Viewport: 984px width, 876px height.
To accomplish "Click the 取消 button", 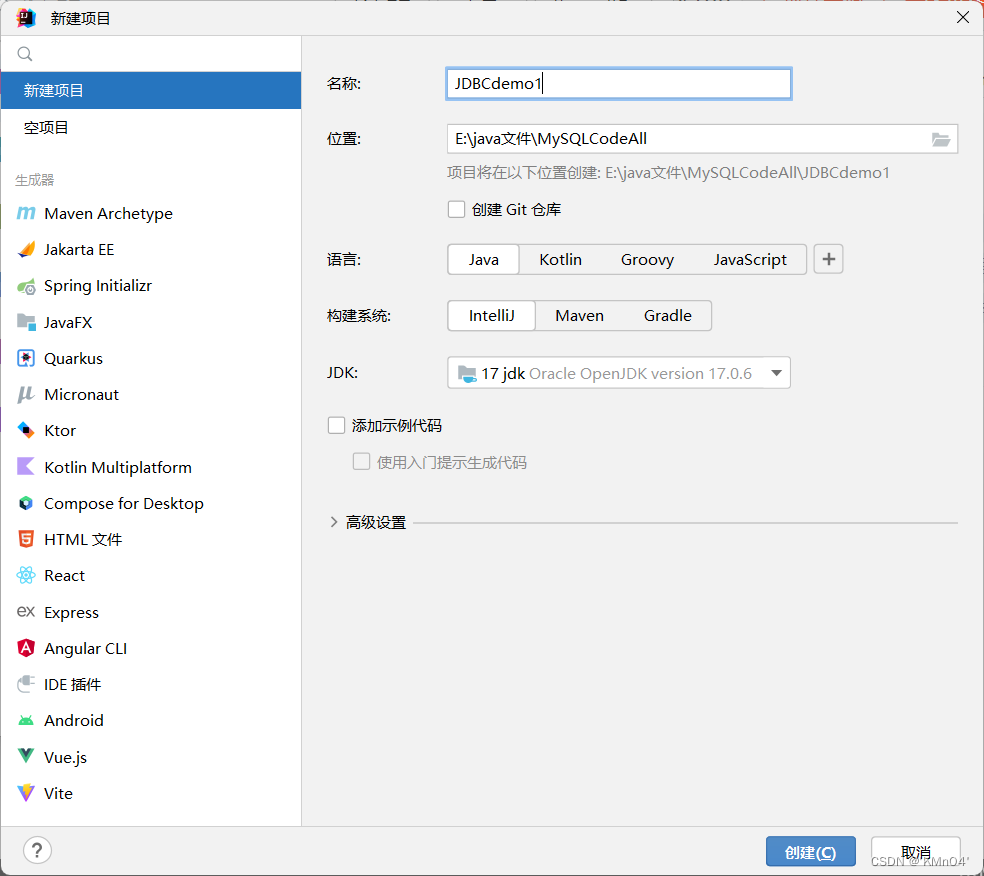I will pyautogui.click(x=915, y=852).
